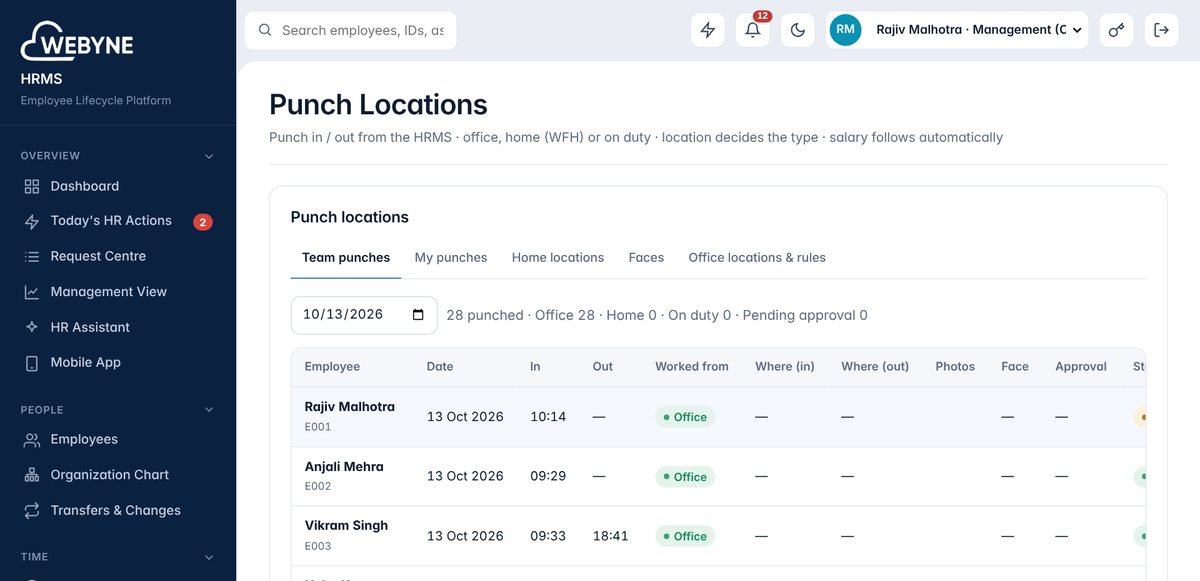Click the Webyne cloud logo
The width and height of the screenshot is (1200, 581).
tap(78, 42)
